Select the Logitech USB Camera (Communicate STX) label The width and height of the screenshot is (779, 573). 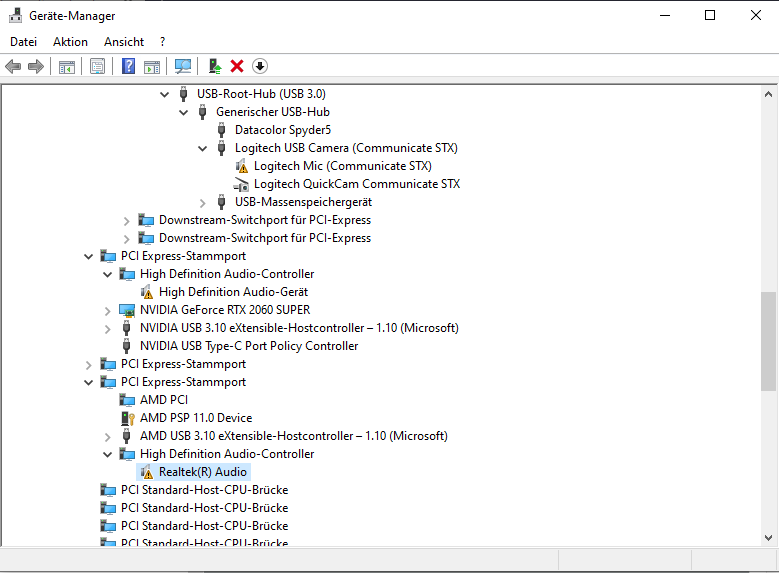point(346,148)
